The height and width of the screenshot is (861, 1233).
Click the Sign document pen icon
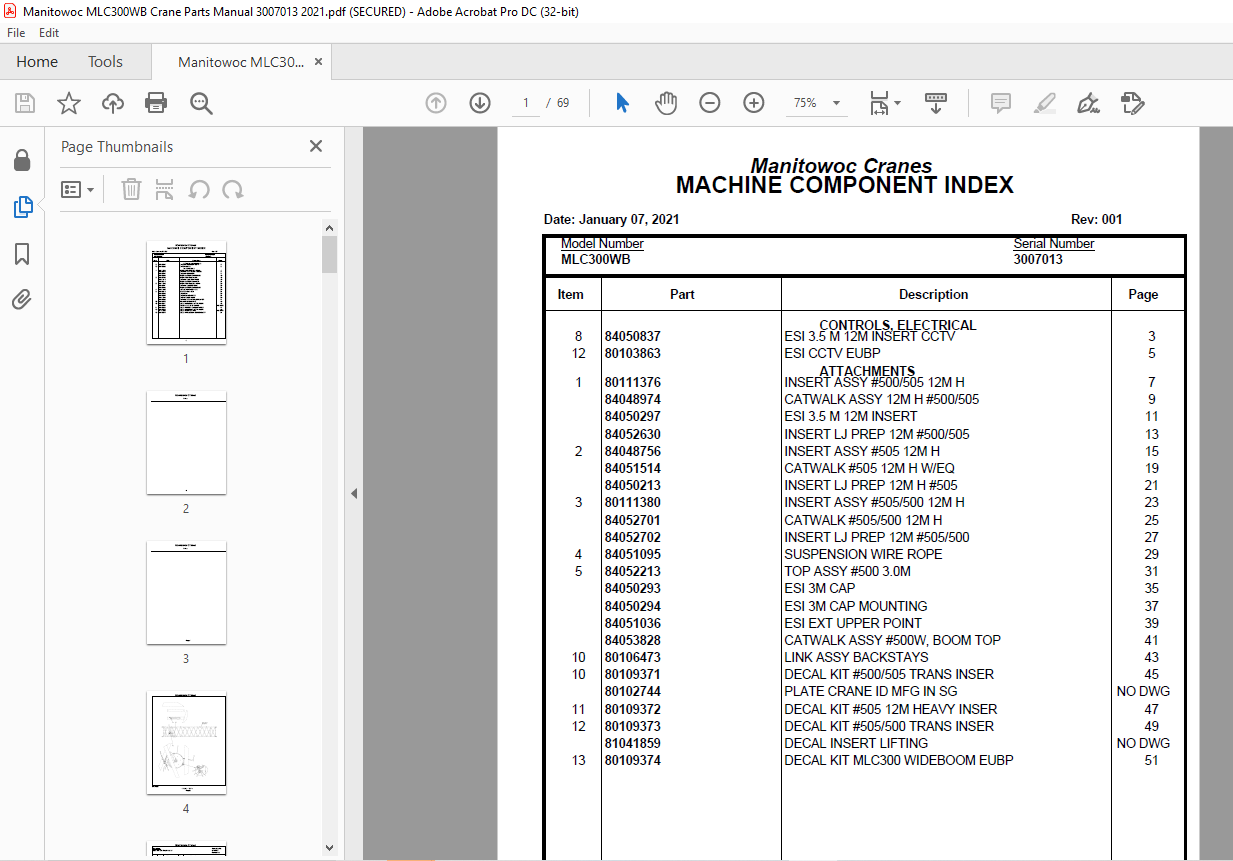click(x=1088, y=103)
